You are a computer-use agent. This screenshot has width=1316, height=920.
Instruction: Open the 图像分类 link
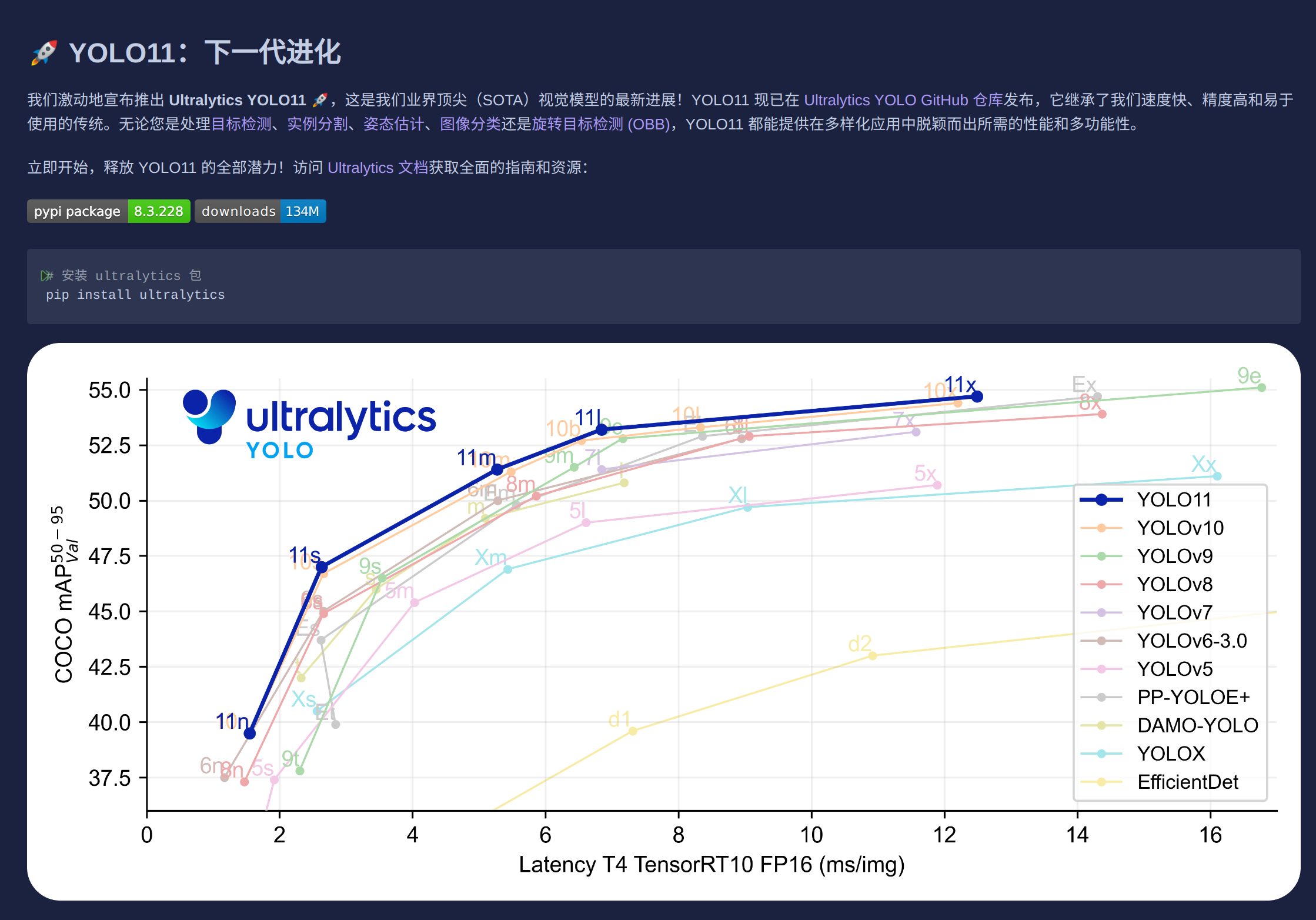[470, 124]
